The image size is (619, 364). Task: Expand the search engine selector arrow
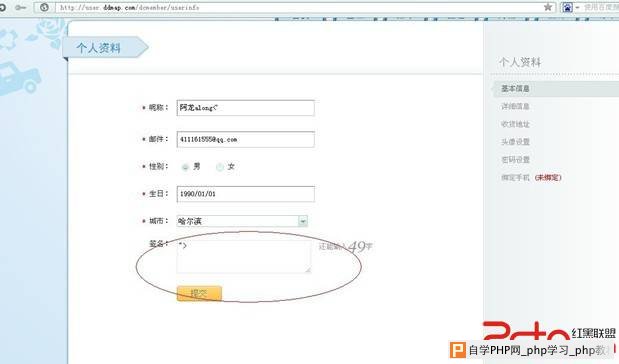click(577, 8)
